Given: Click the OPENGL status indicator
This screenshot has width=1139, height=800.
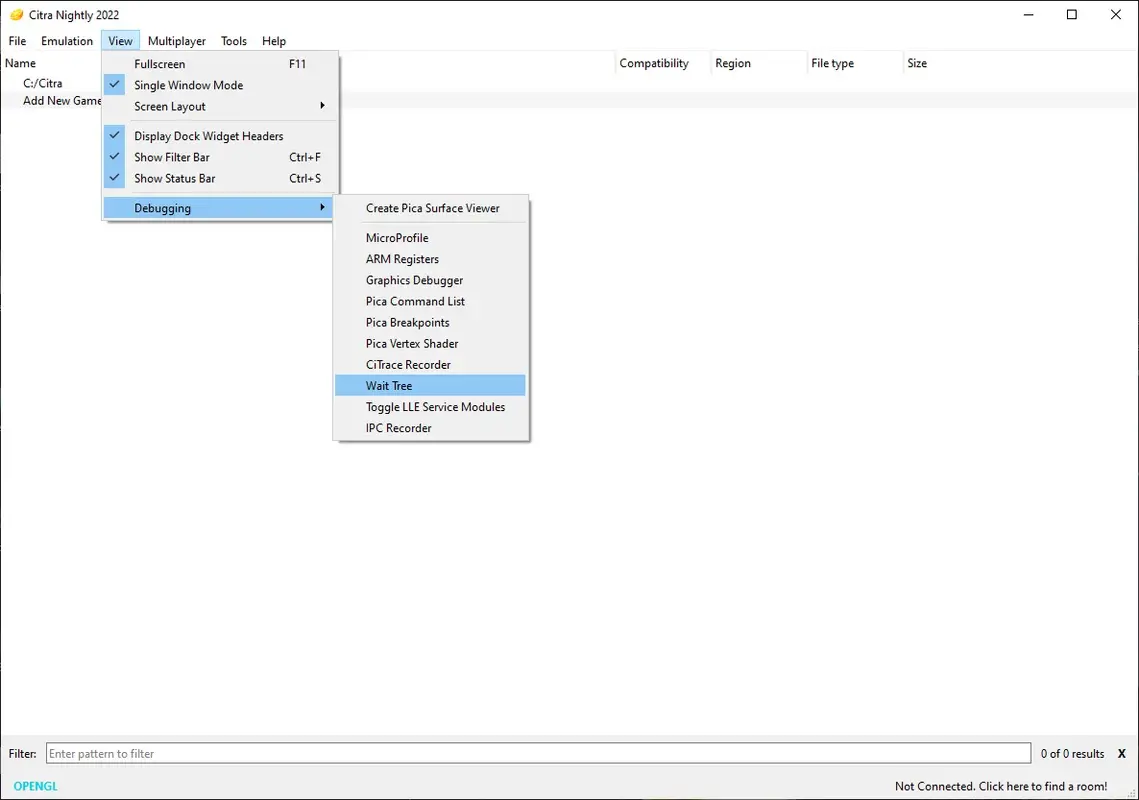Looking at the screenshot, I should click(x=34, y=786).
